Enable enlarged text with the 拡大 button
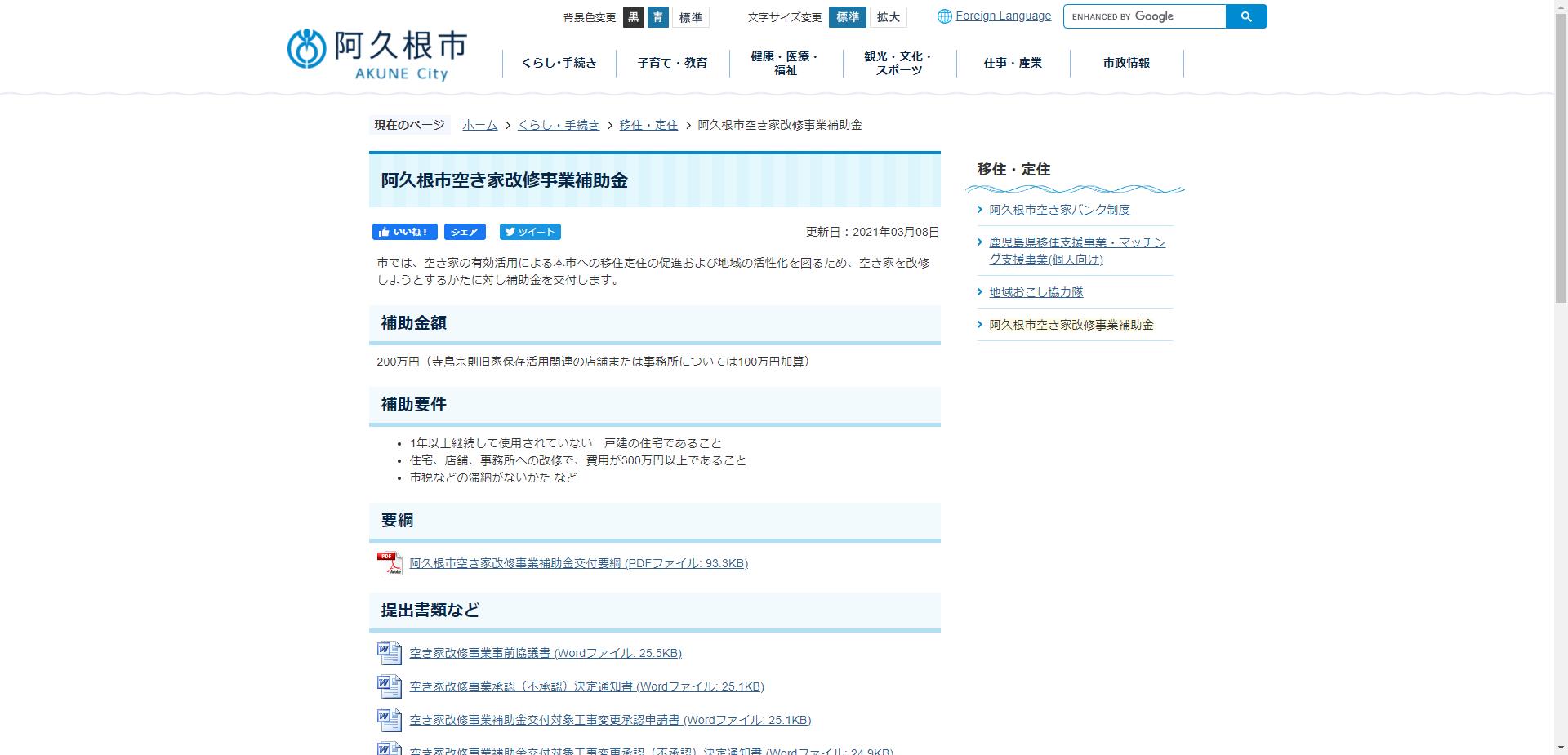The height and width of the screenshot is (755, 1568). click(x=888, y=16)
